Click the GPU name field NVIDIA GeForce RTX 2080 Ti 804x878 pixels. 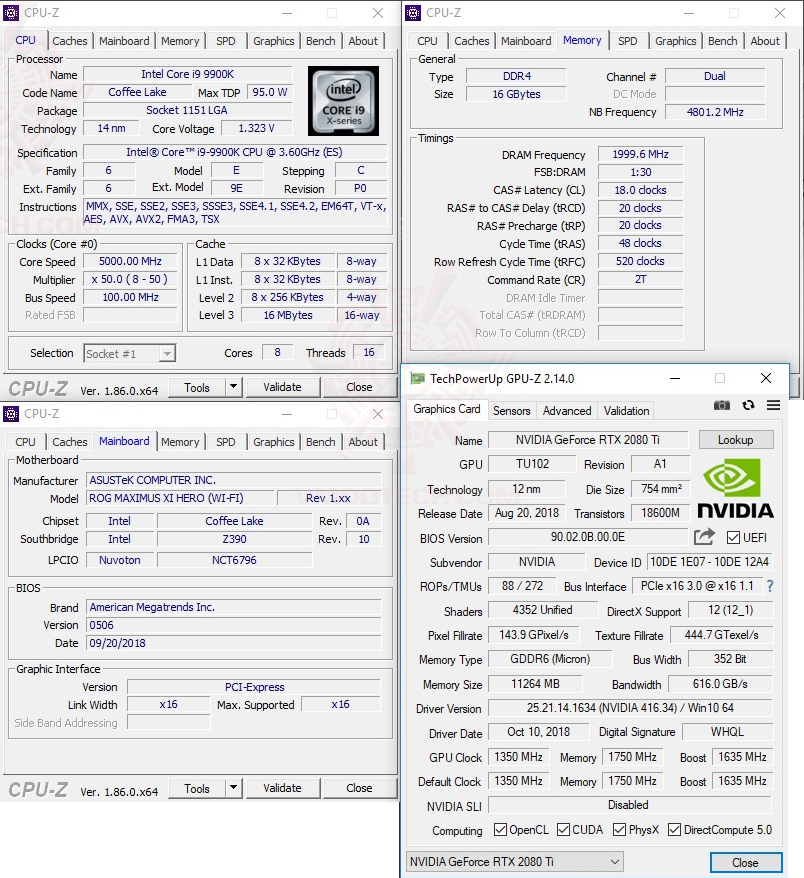point(588,440)
